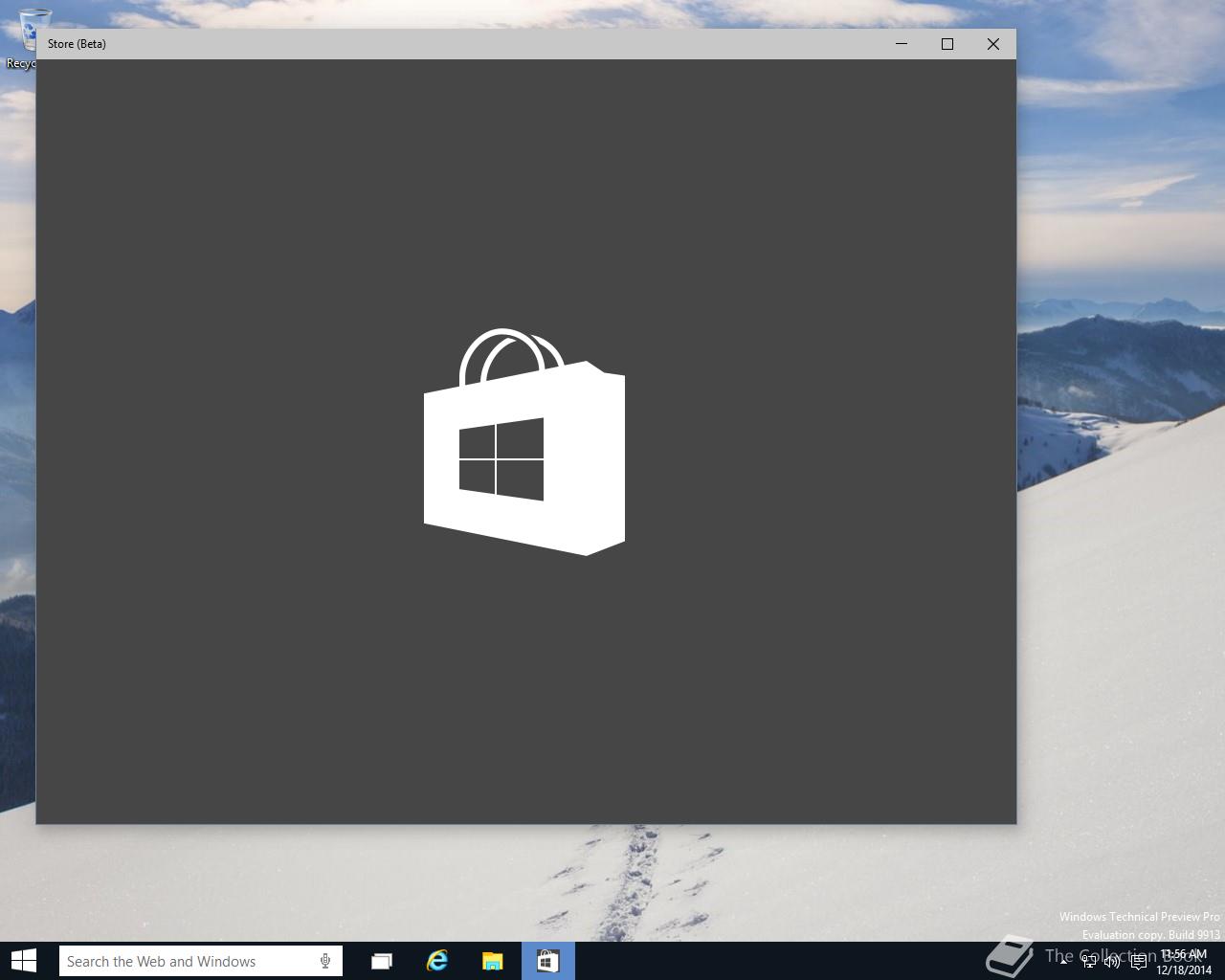Select the Recycle Bin desktop icon
Screen dimensions: 1225x980
tap(21, 36)
